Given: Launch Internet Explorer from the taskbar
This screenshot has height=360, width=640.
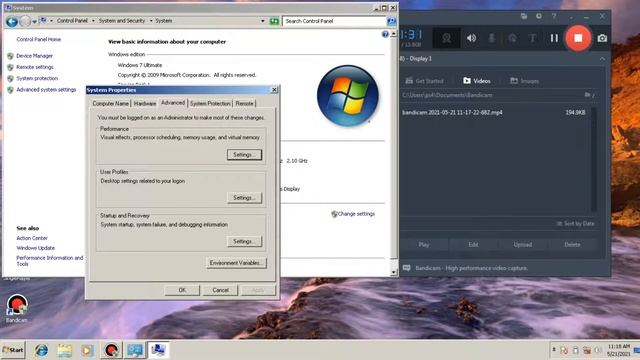Looking at the screenshot, I should pyautogui.click(x=41, y=350).
